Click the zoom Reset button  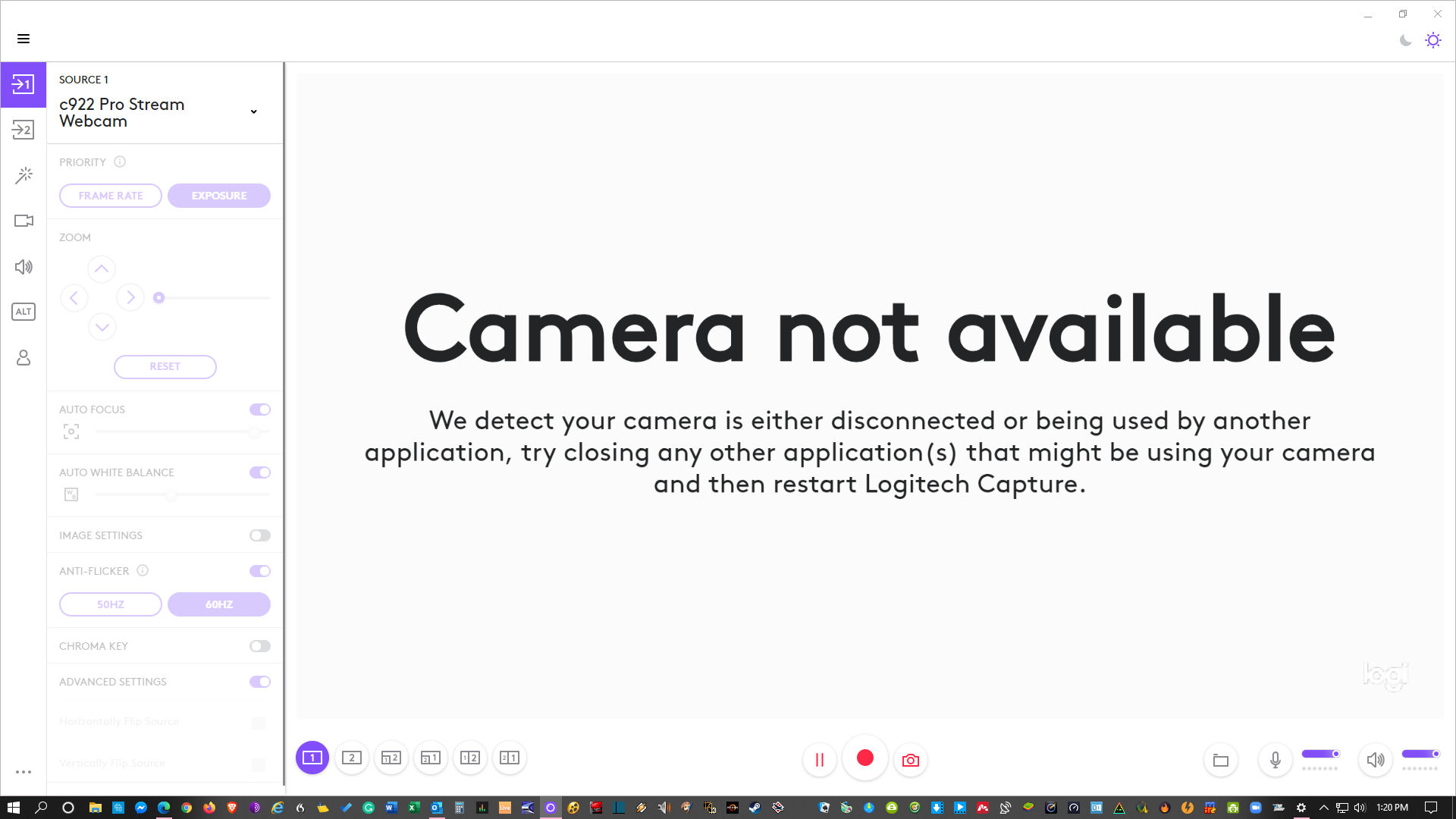(165, 366)
